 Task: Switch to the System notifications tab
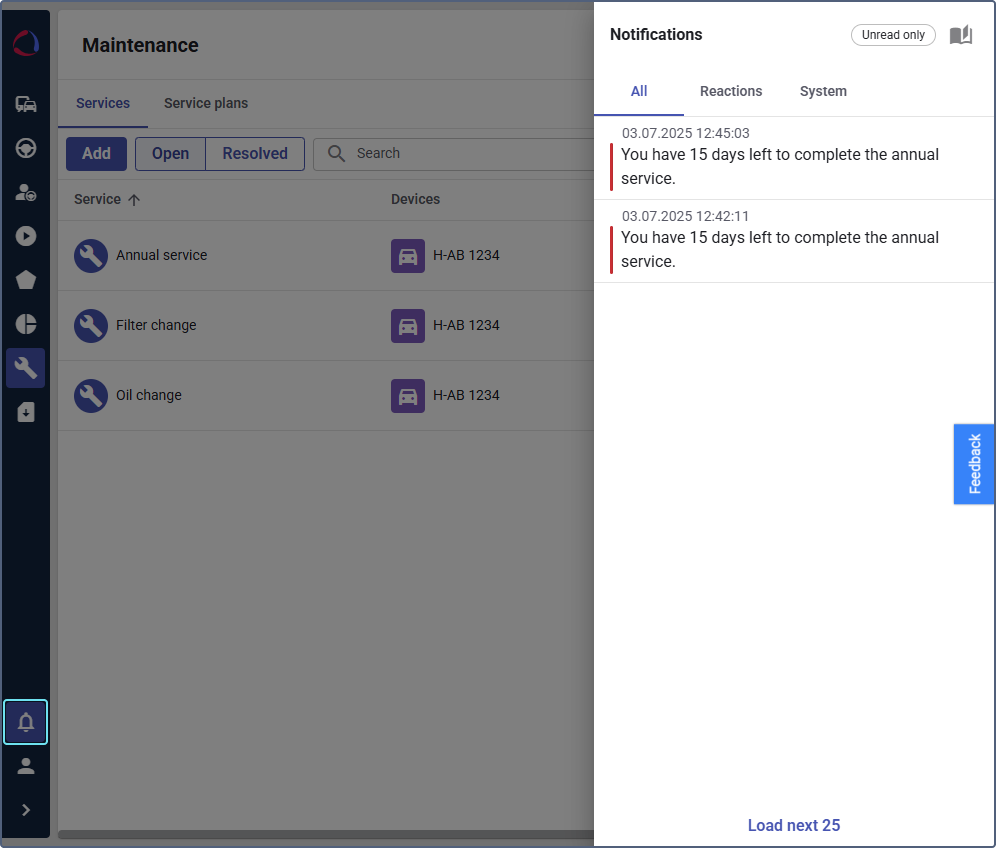click(x=823, y=91)
